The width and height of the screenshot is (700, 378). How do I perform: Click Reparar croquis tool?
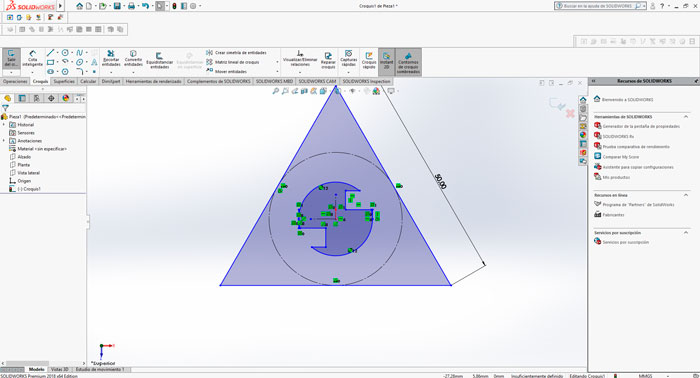(x=328, y=60)
